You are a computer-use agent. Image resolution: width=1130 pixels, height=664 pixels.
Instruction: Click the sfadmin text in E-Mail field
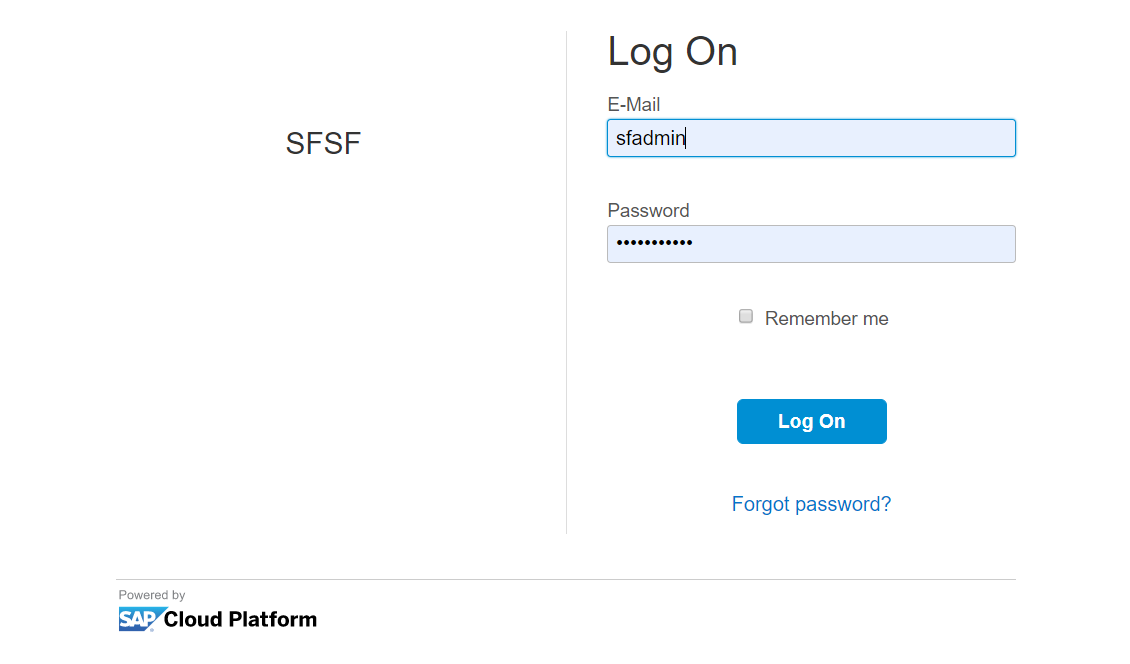click(x=650, y=139)
